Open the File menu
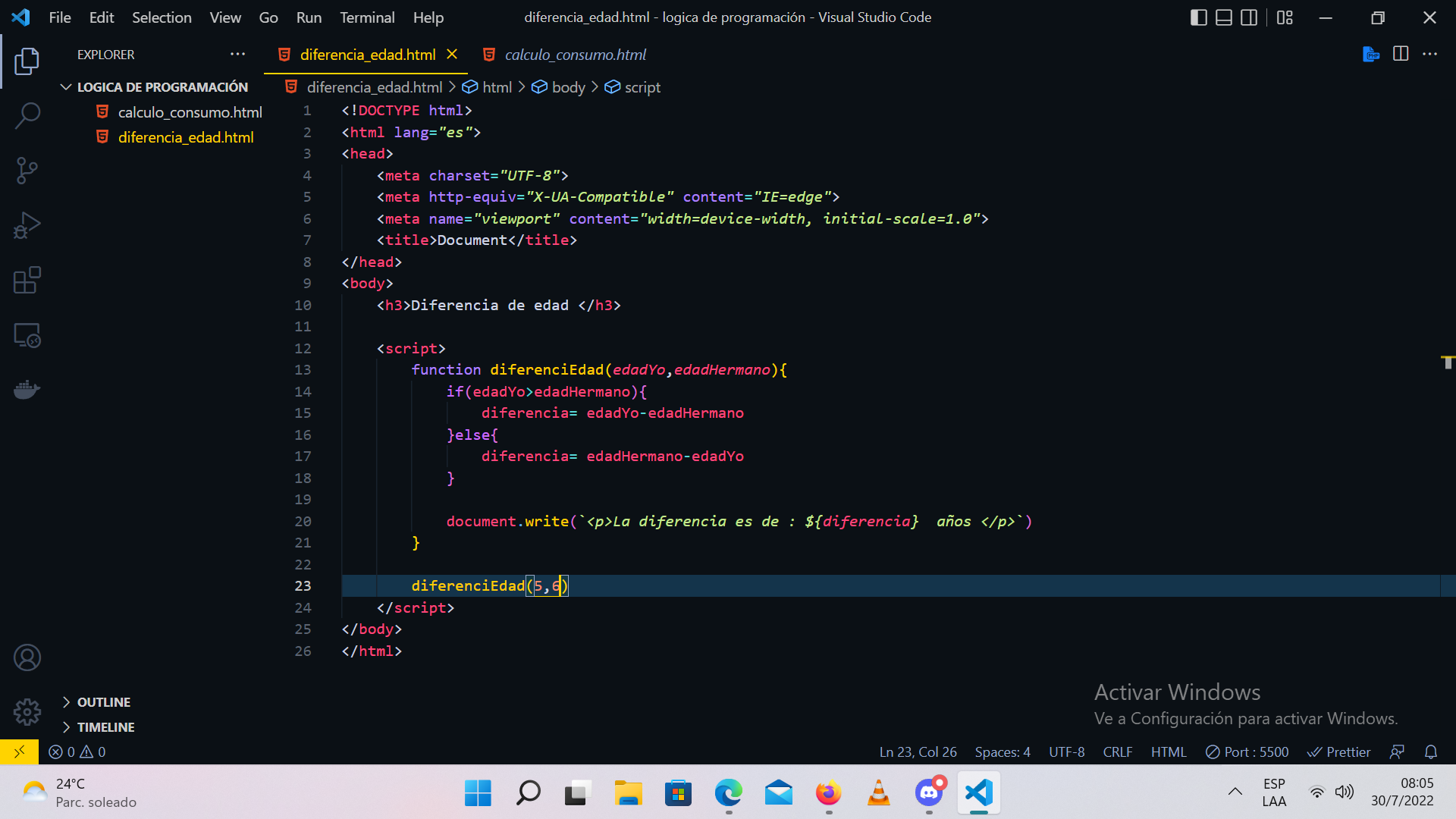1456x819 pixels. coord(60,17)
